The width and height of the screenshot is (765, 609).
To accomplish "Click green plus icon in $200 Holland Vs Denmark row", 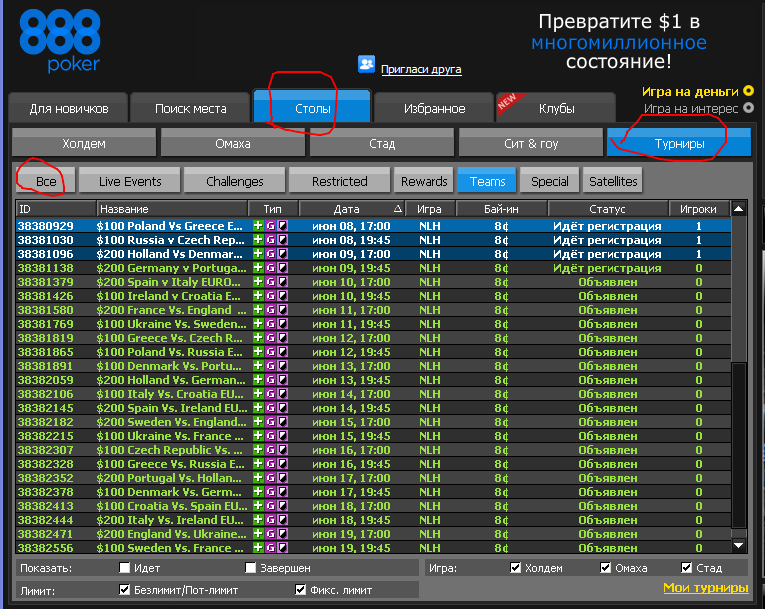I will (258, 254).
